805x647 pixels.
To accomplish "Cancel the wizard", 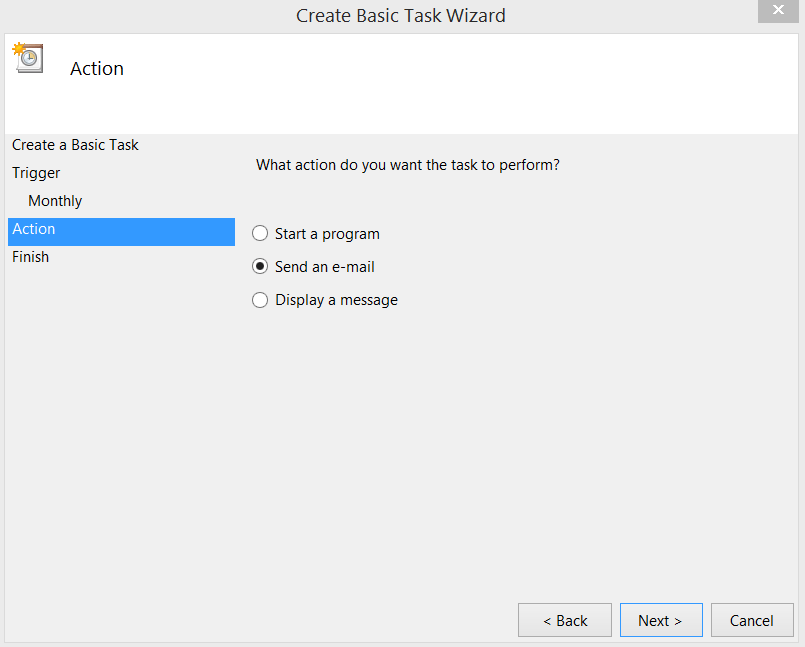I will click(x=751, y=620).
